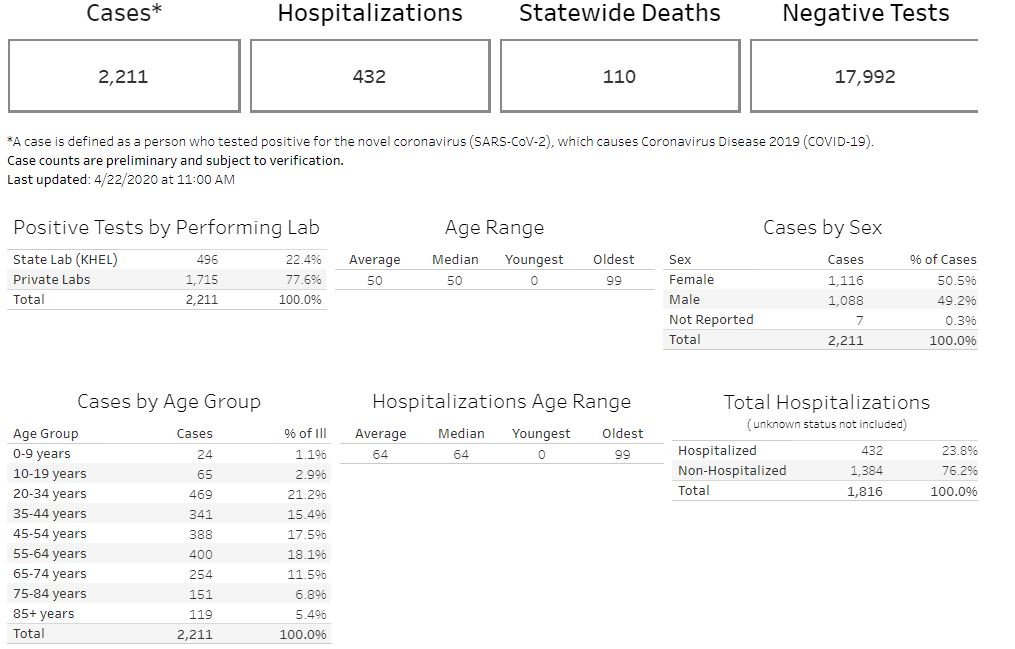Screen dimensions: 1015x649
Task: Click the Not Reported sex row
Action: [x=711, y=319]
